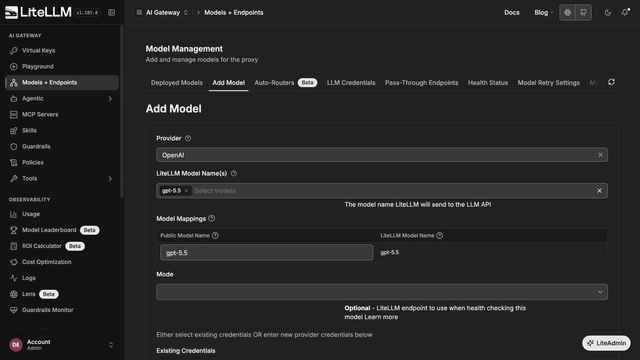Click the sidebar scrollbar
The image size is (640, 360).
(122, 112)
